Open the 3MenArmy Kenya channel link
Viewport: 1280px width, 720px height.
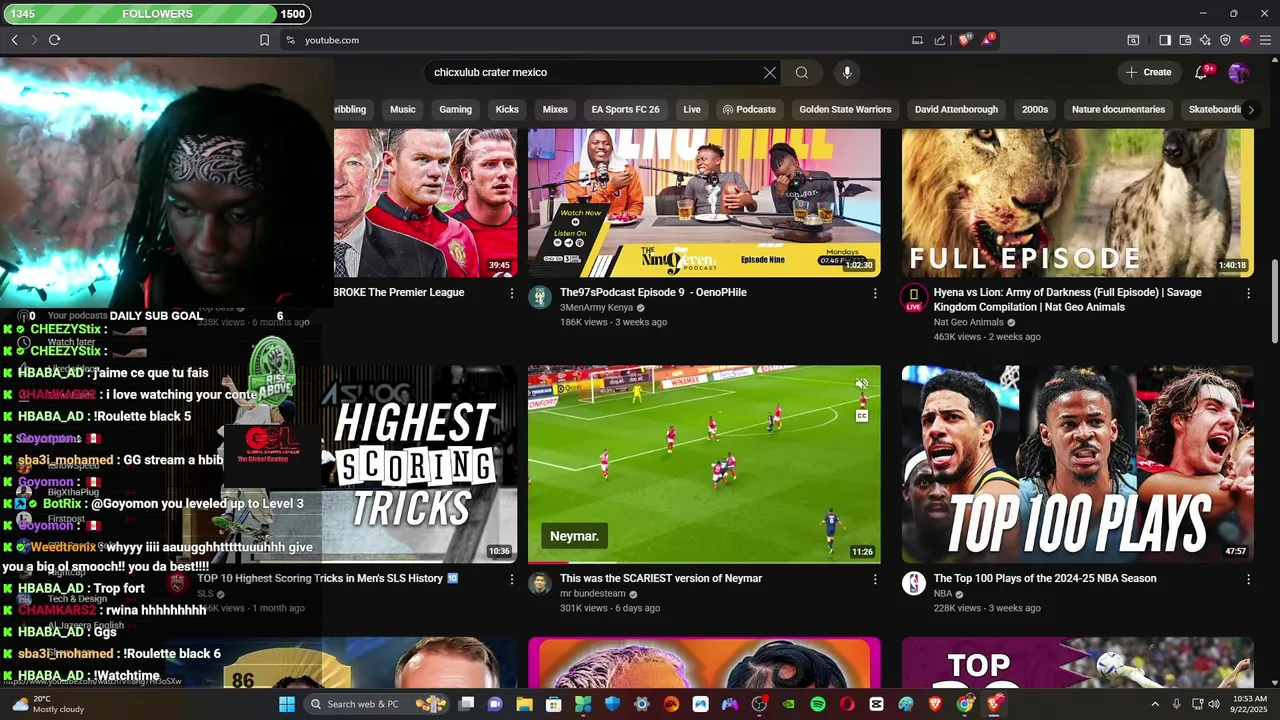pos(596,308)
